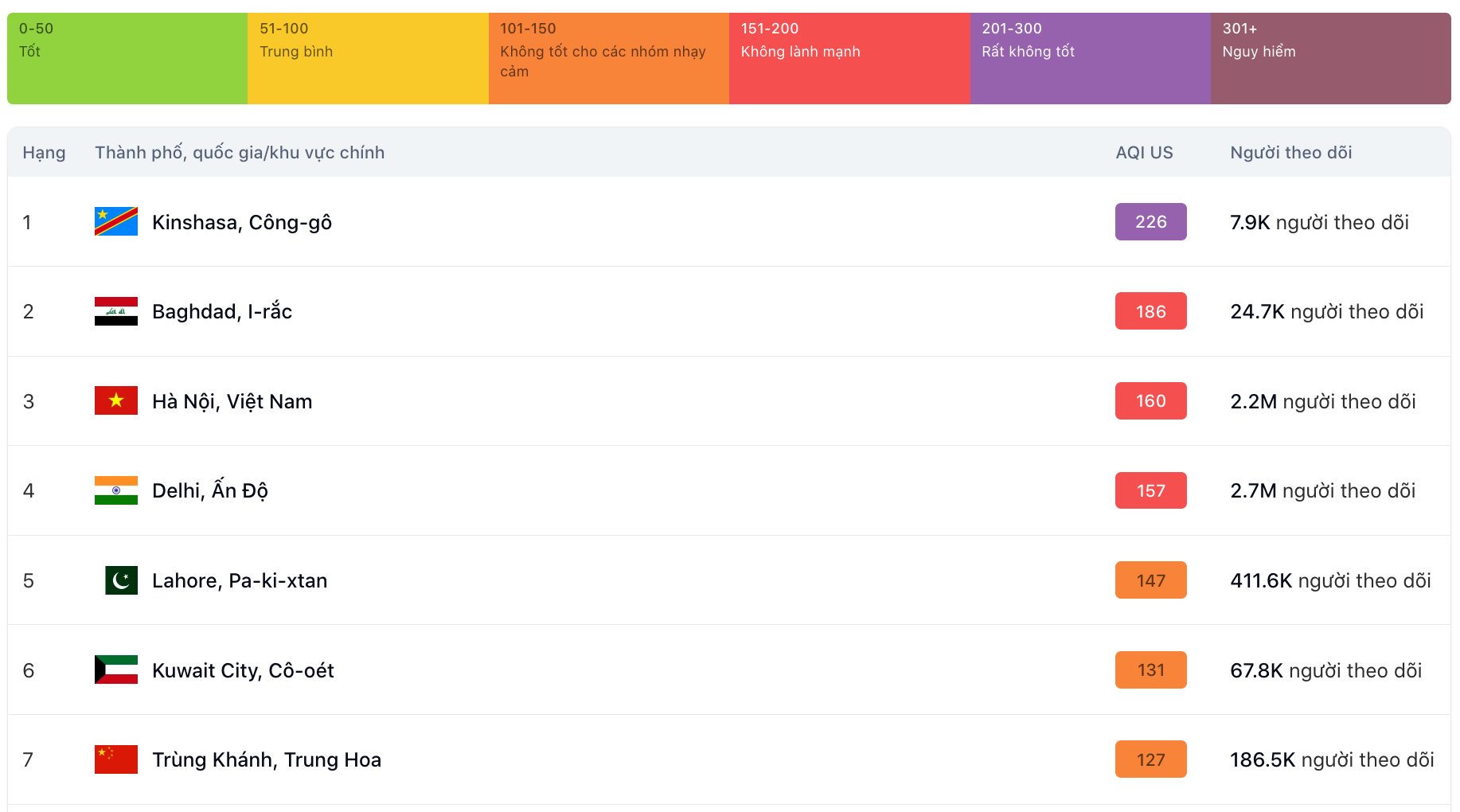Open the Baghdad, I-rắc city link
The image size is (1460, 812).
222,311
